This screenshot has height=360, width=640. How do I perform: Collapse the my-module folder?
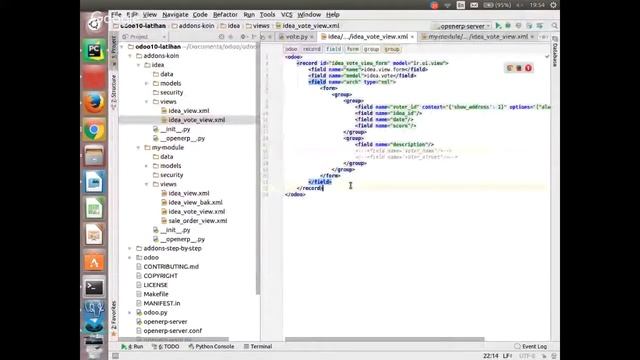[x=138, y=148]
